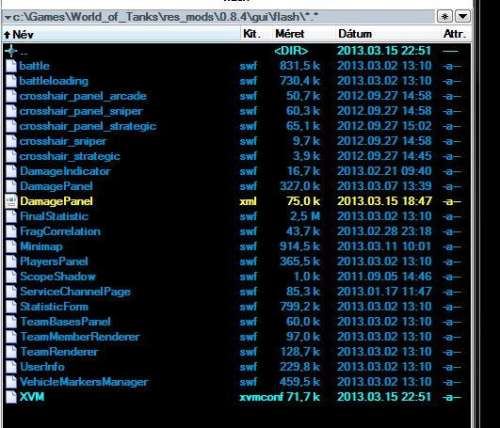Select the file name ScopeShadow
The height and width of the screenshot is (428, 500).
point(58,276)
